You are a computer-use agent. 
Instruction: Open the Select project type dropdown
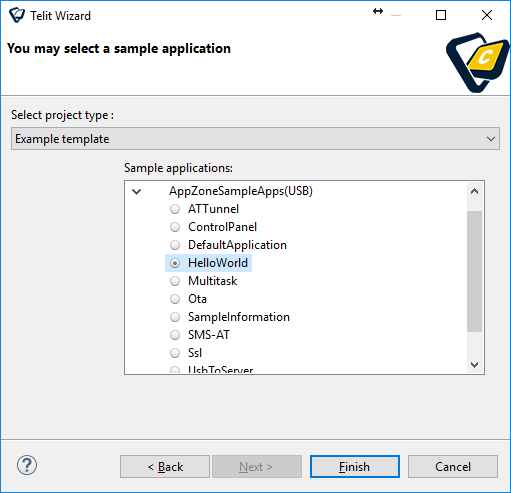click(255, 139)
